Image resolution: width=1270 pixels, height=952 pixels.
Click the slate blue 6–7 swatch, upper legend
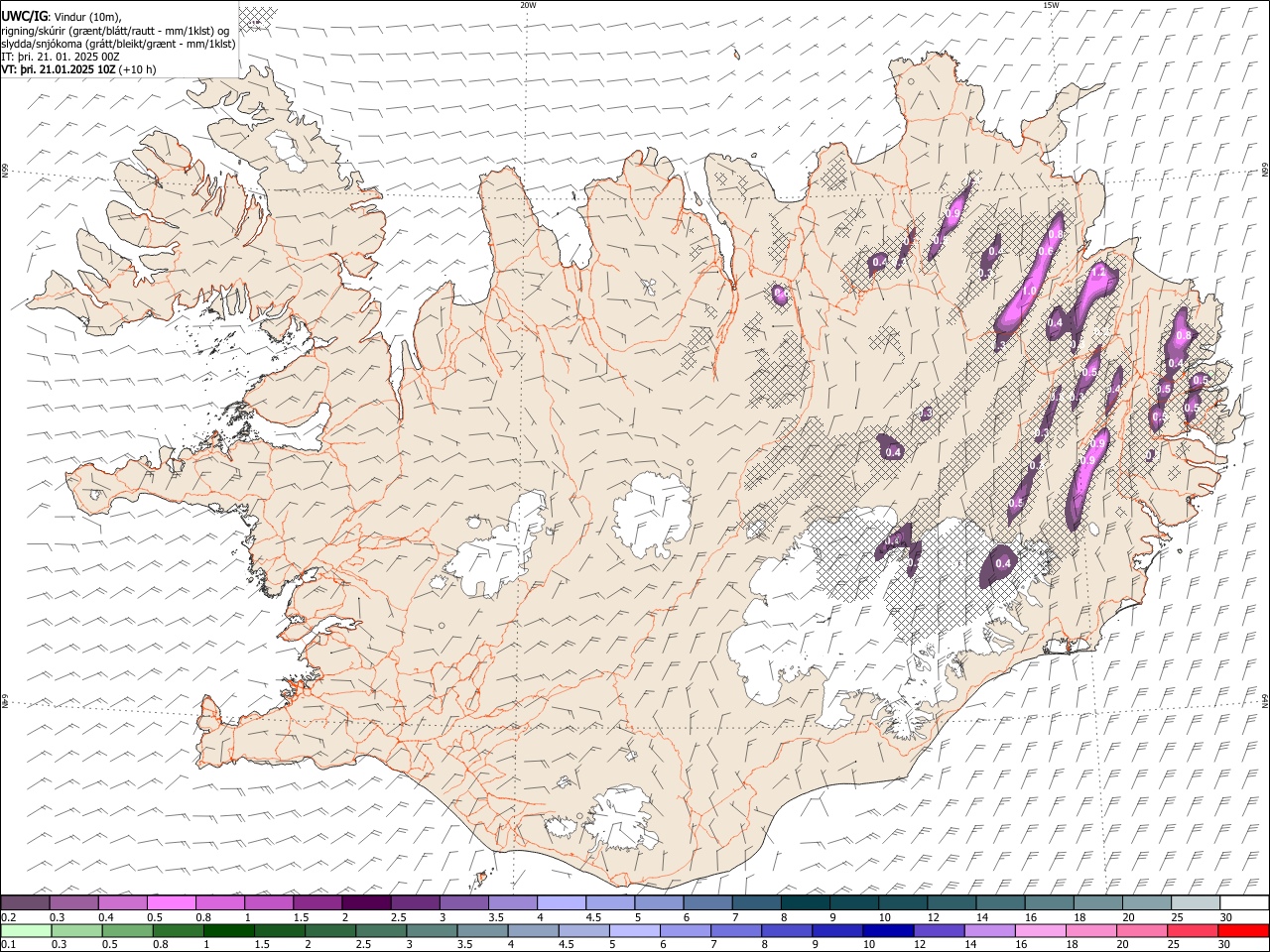click(708, 902)
